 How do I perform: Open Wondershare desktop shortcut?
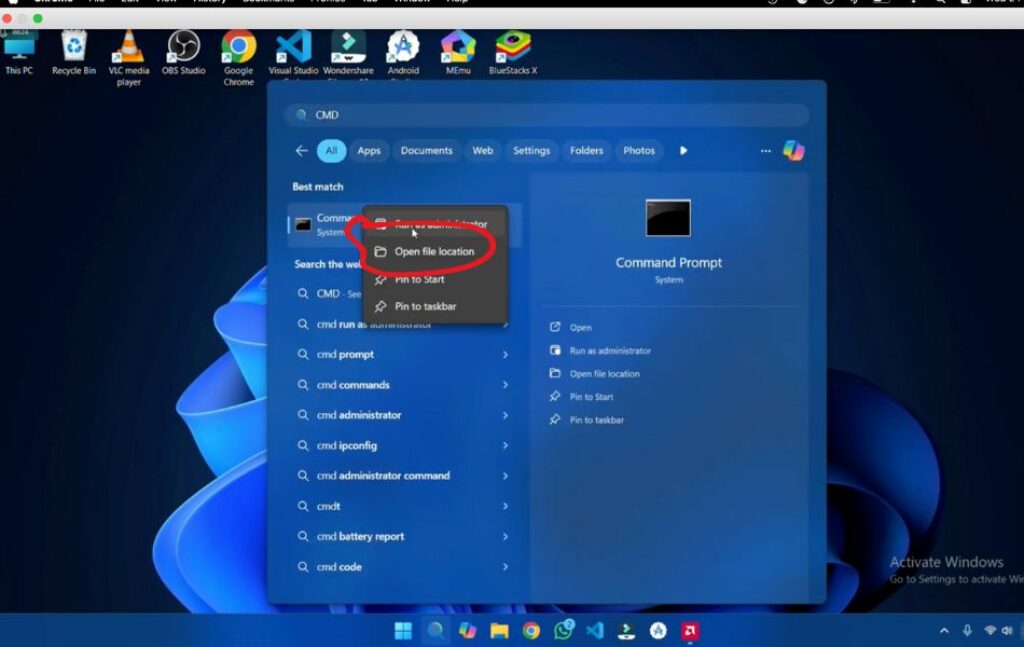(x=348, y=54)
